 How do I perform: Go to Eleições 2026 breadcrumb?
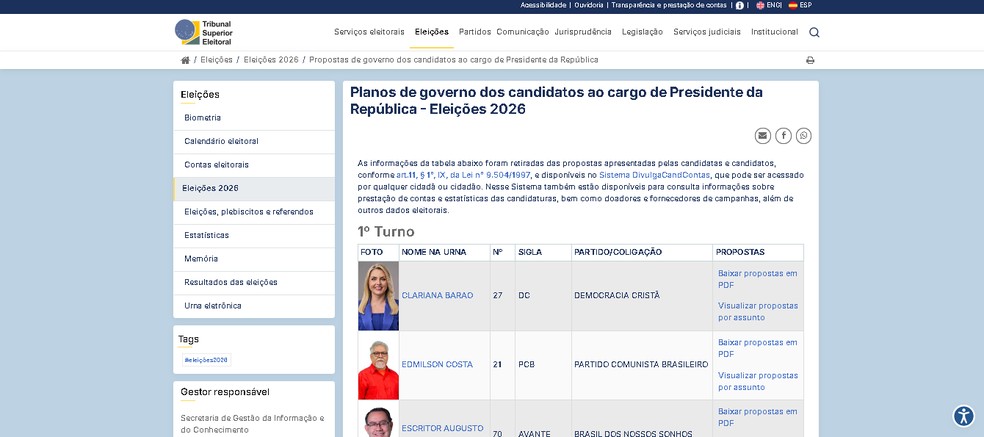[271, 60]
